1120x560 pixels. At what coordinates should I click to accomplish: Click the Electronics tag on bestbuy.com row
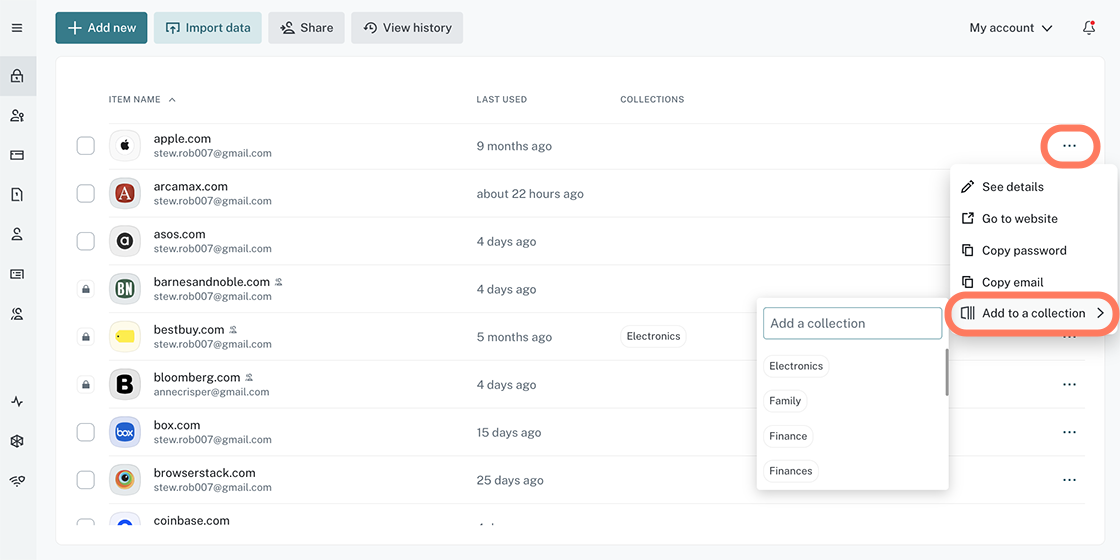tap(654, 336)
